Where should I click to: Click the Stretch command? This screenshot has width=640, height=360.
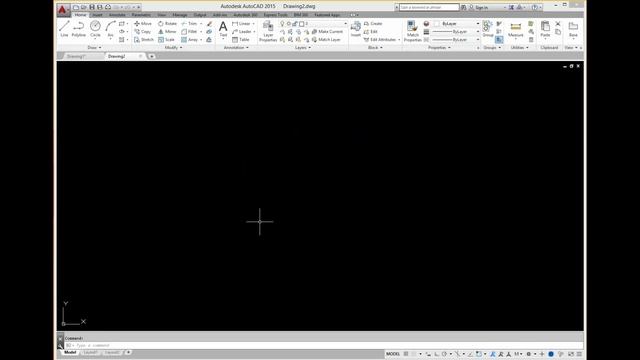coord(144,40)
